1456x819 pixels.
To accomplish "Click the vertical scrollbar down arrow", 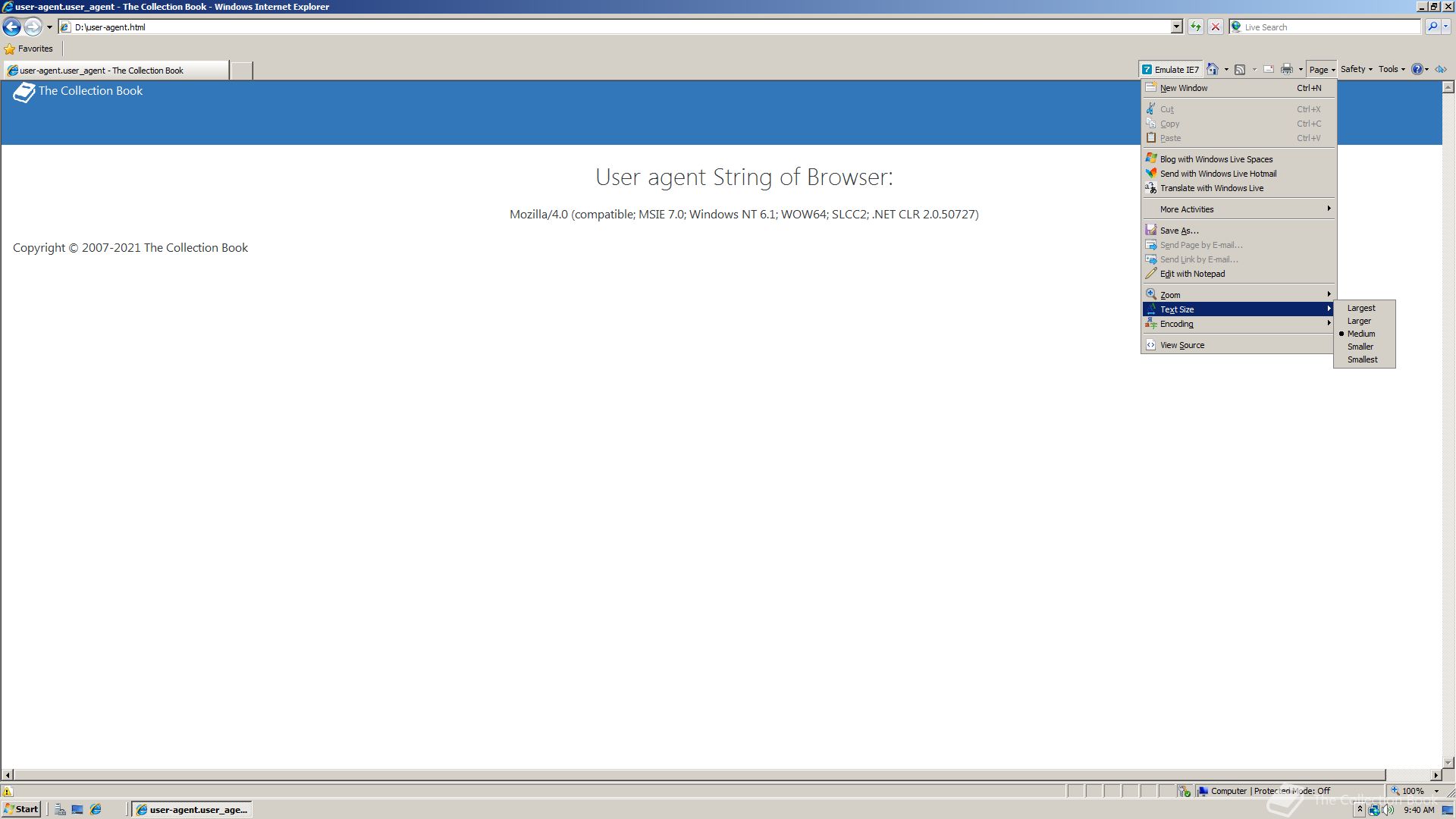I will tap(1448, 763).
